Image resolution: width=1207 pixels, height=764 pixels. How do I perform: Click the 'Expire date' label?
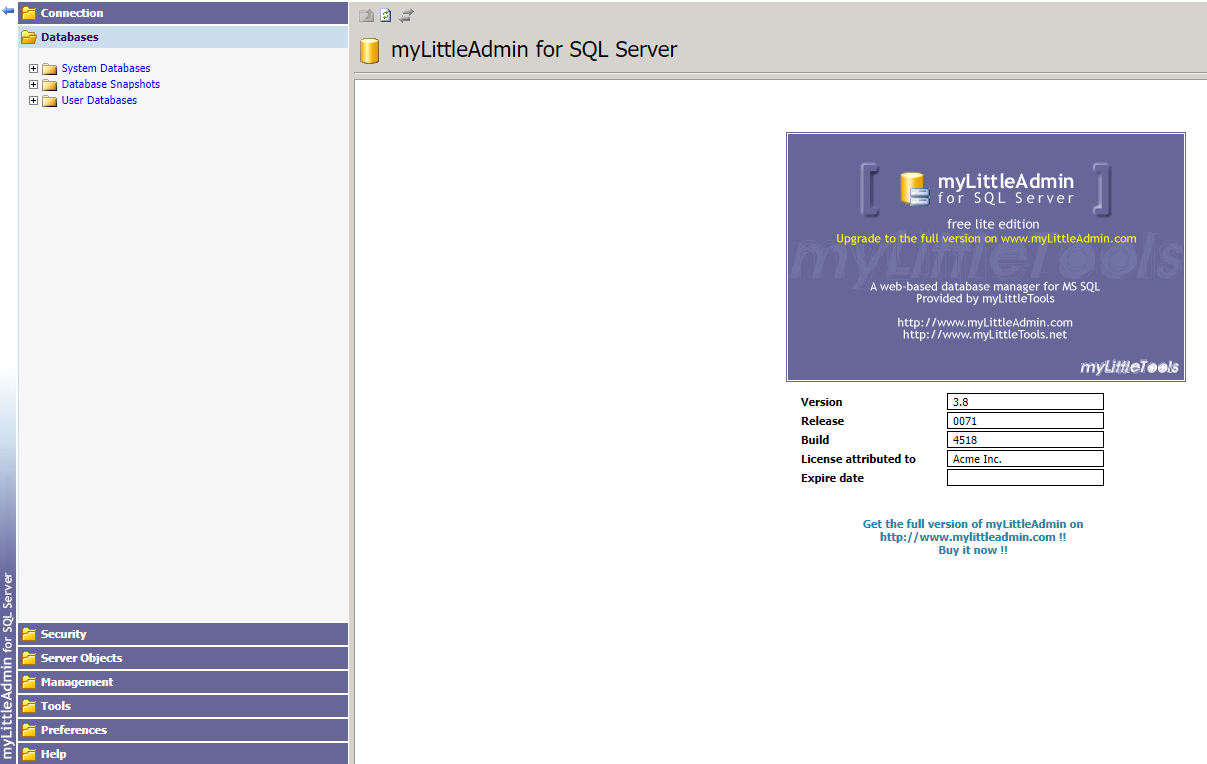pyautogui.click(x=832, y=478)
